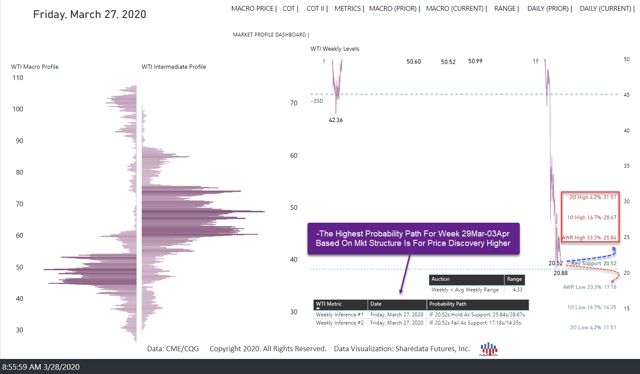Click the -2SD dashed line label
This screenshot has height=374, width=640.
point(317,101)
